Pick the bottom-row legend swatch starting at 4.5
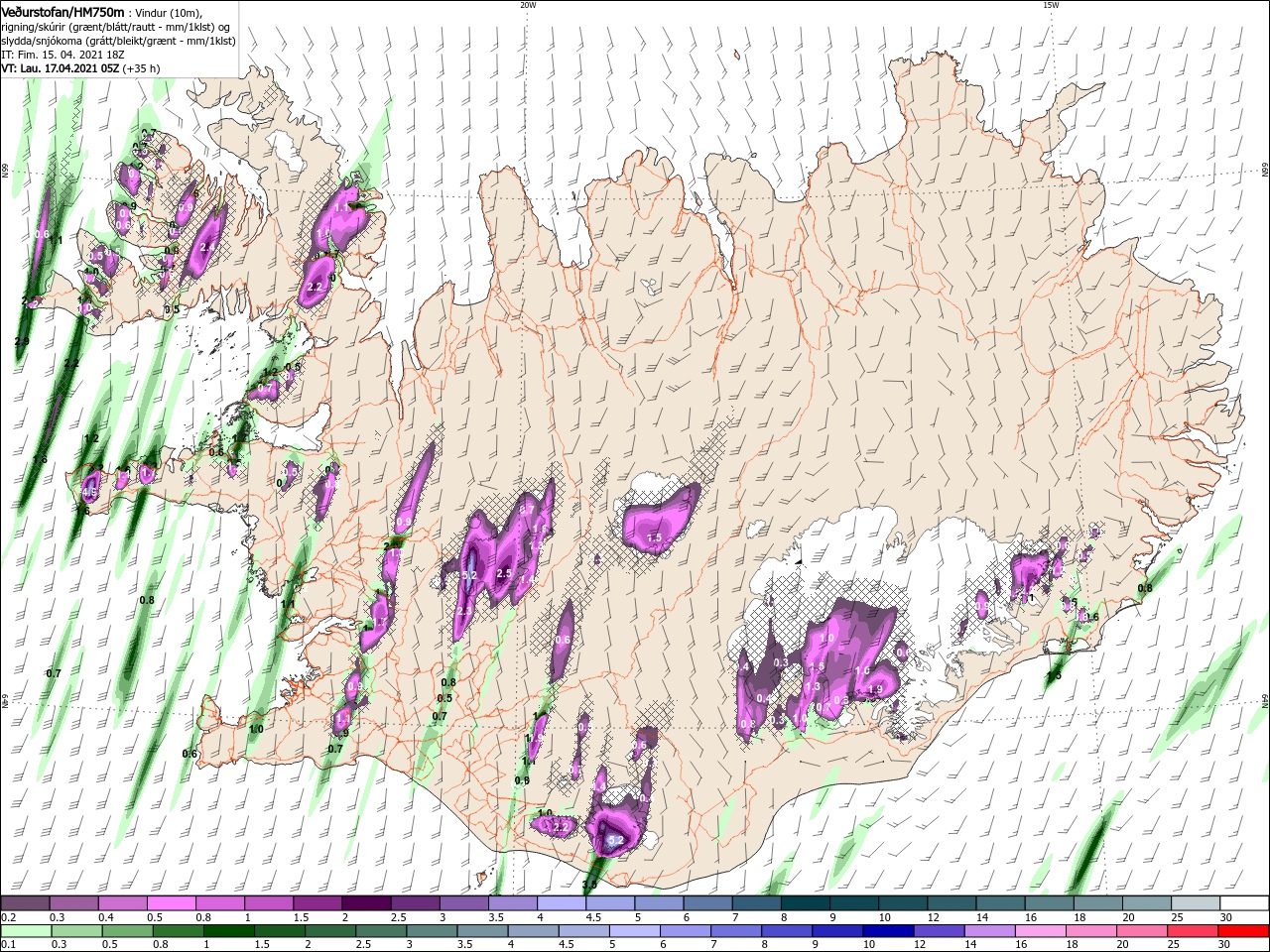Viewport: 1270px width, 952px height. tap(583, 931)
